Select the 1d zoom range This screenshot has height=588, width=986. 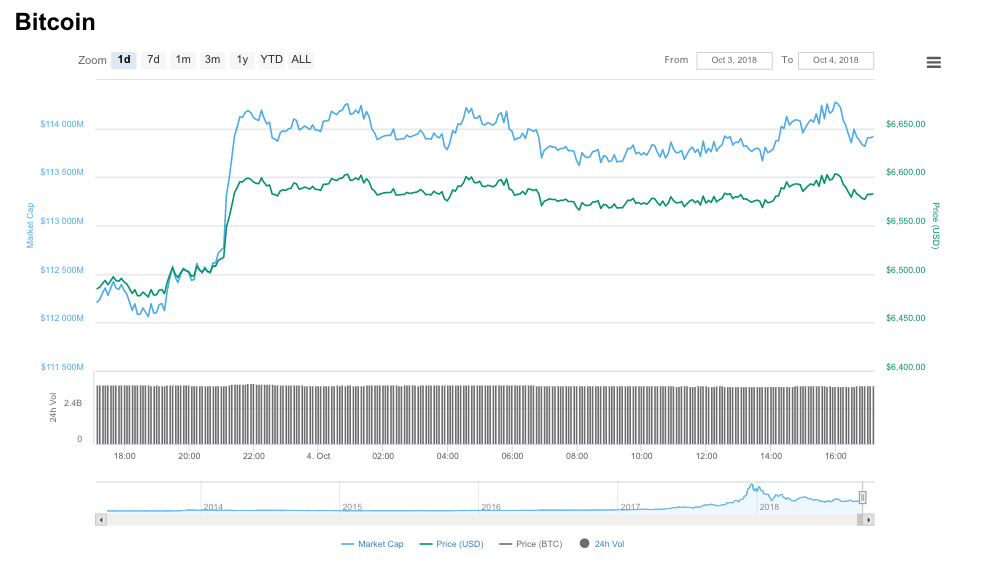[124, 60]
